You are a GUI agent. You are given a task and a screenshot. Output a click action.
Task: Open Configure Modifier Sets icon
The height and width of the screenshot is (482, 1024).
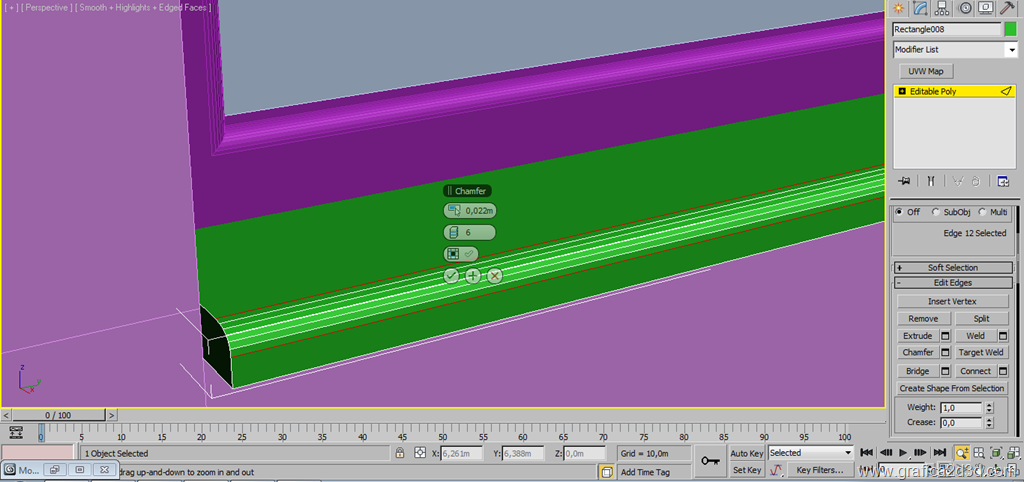[x=1003, y=181]
